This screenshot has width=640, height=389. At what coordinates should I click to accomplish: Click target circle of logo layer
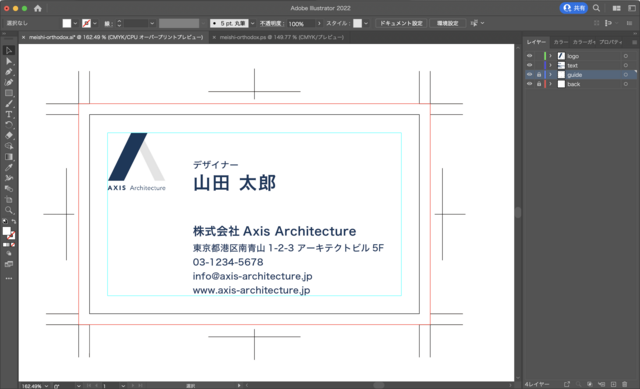[625, 56]
